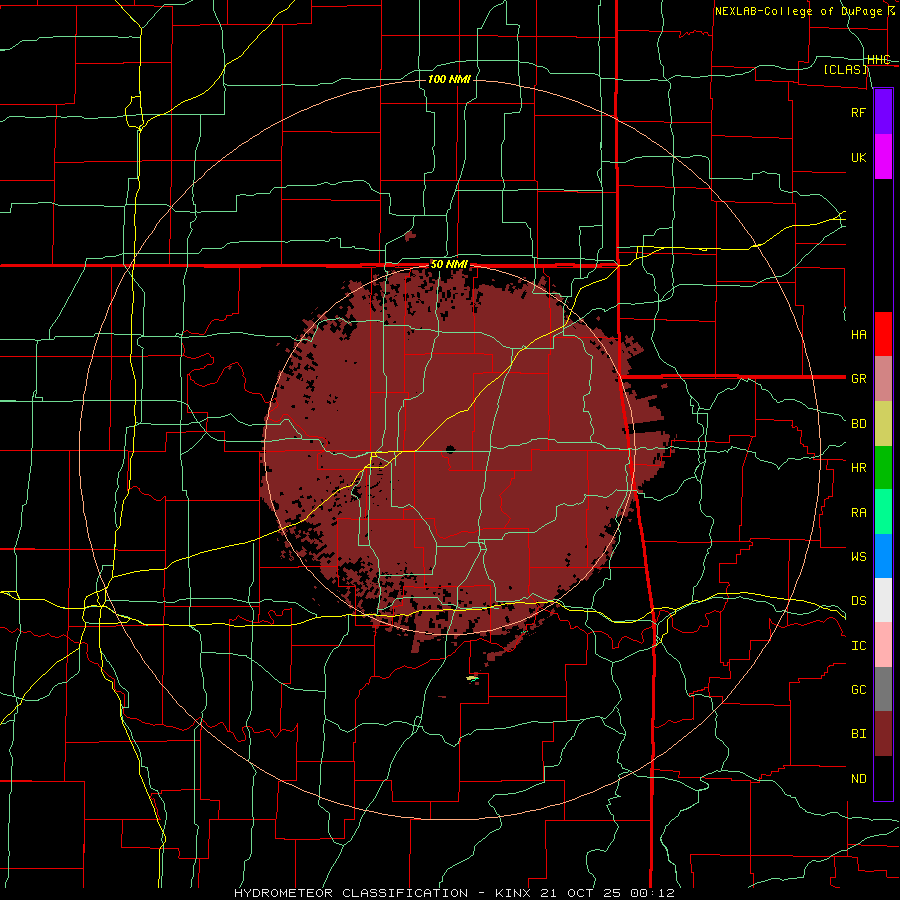
Task: Click the RA legend label
Action: (x=858, y=513)
